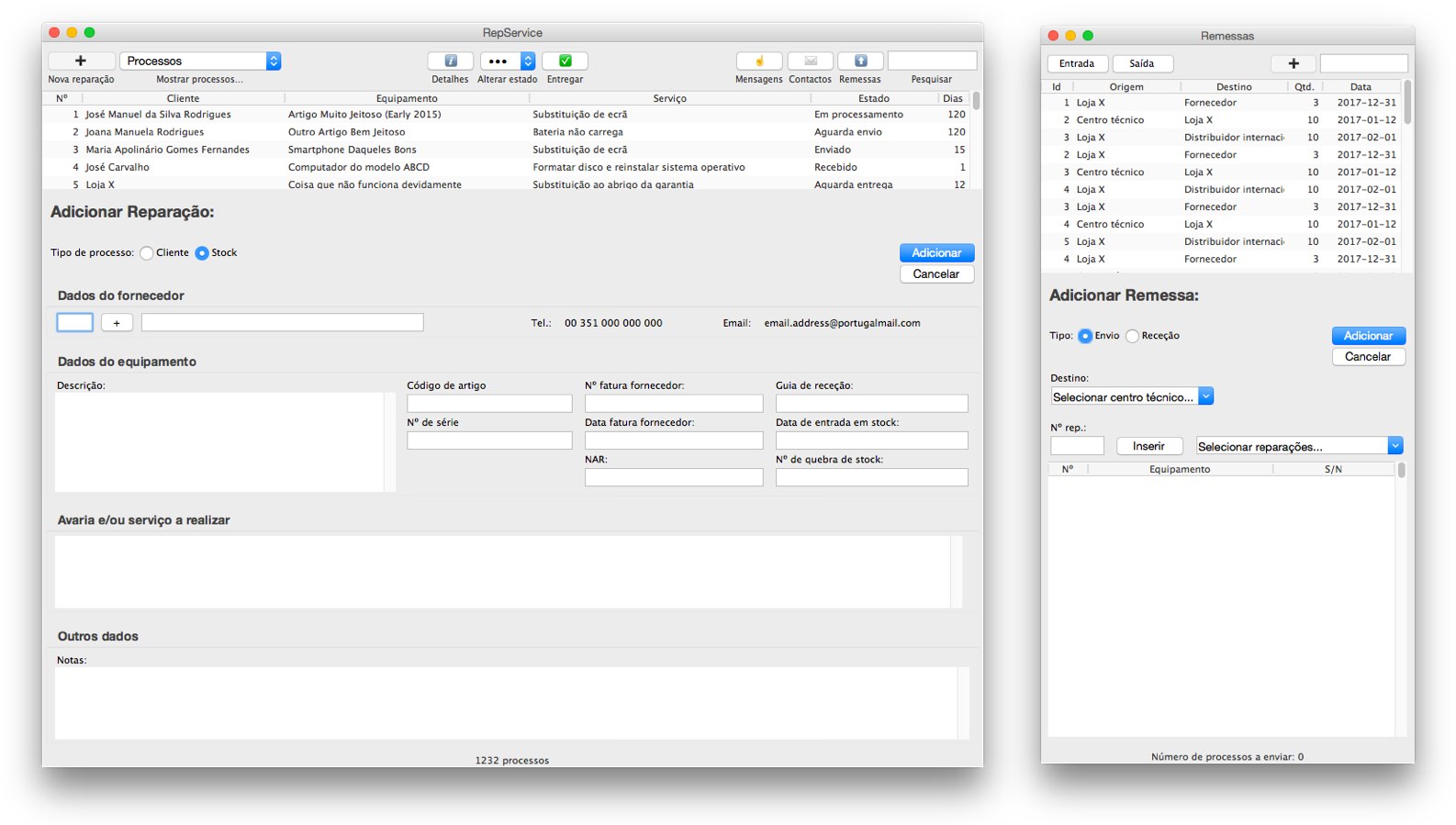
Task: Click the Inserir button
Action: 1148,446
